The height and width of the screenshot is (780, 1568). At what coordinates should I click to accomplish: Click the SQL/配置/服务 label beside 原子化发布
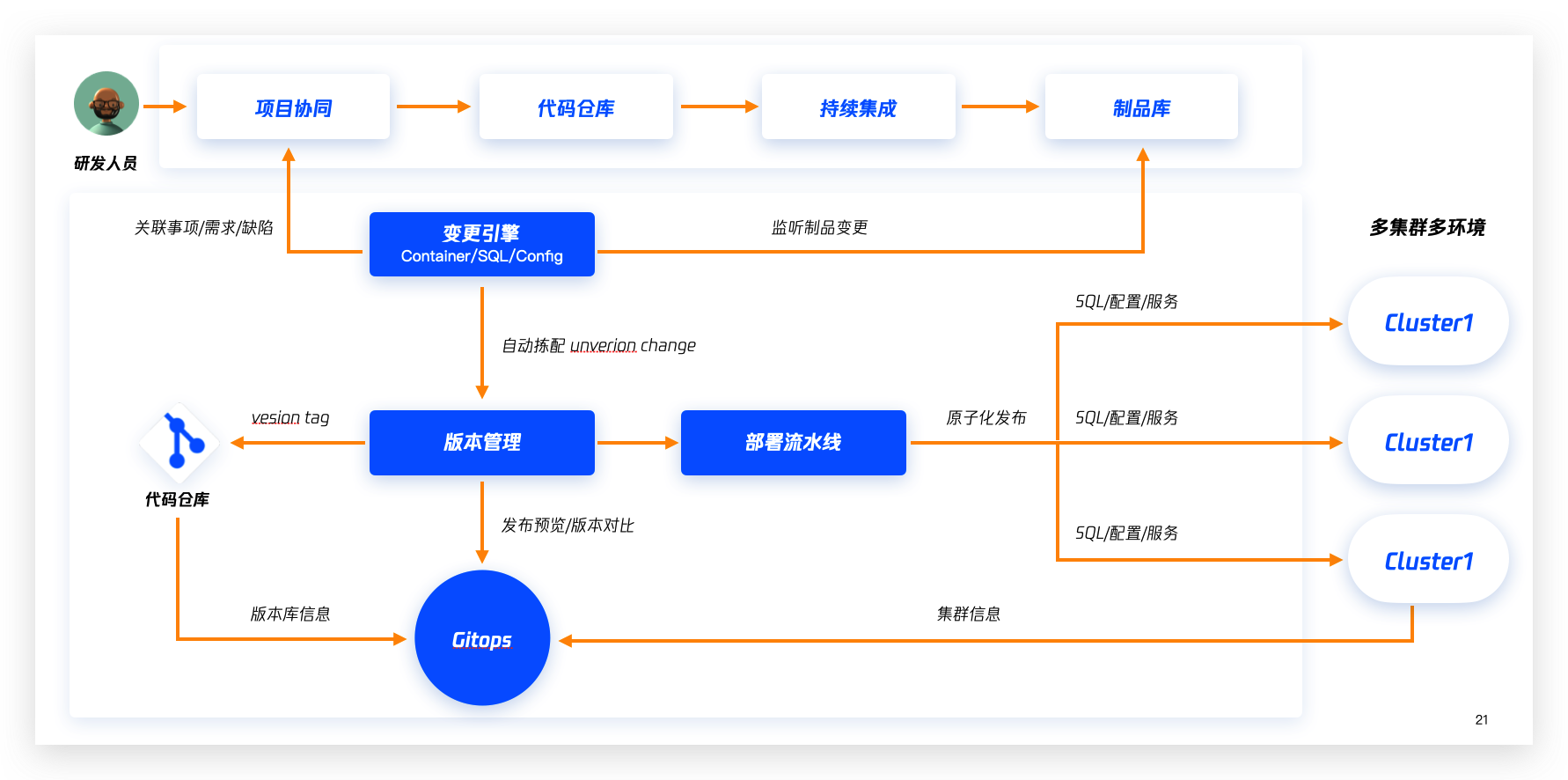(1126, 417)
